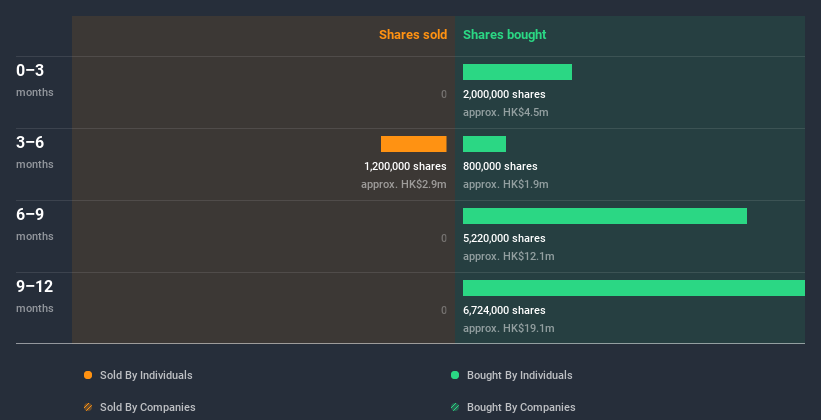Screen dimensions: 821x420
Task: Click the 3–6 months orange sold bar
Action: coord(413,144)
